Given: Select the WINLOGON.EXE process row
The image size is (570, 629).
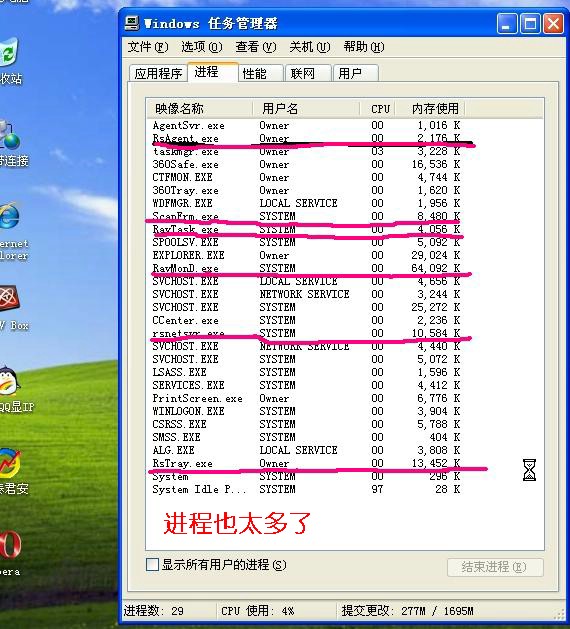Looking at the screenshot, I should [306, 411].
